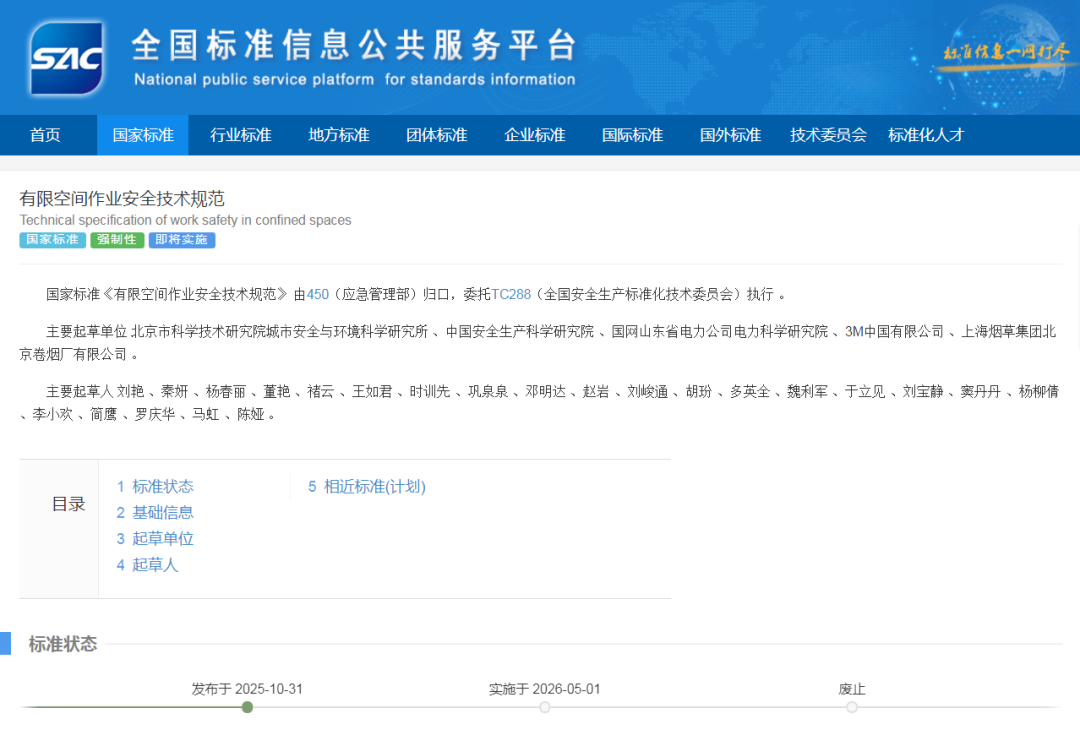This screenshot has width=1080, height=730.
Task: Open the 国外标准 menu item
Action: tap(731, 135)
